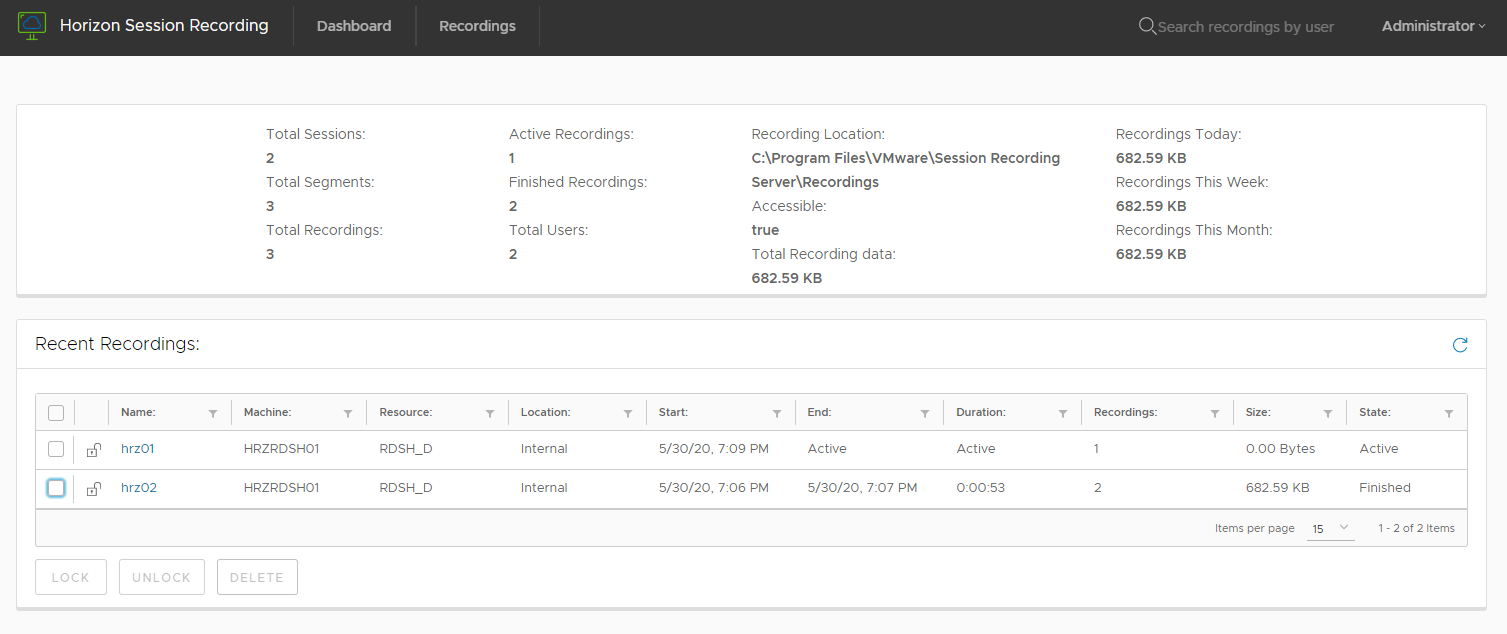The height and width of the screenshot is (634, 1507).
Task: Click the Finished Recordings label
Action: tap(578, 182)
